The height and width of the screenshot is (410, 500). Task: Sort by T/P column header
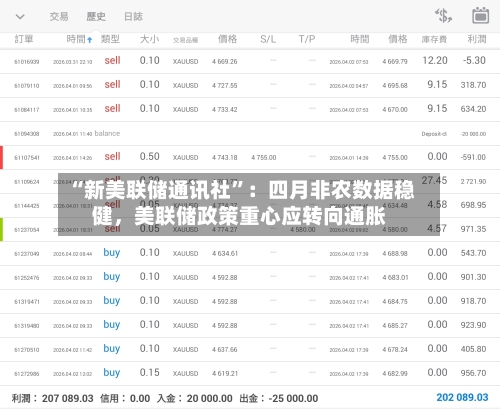pos(307,39)
